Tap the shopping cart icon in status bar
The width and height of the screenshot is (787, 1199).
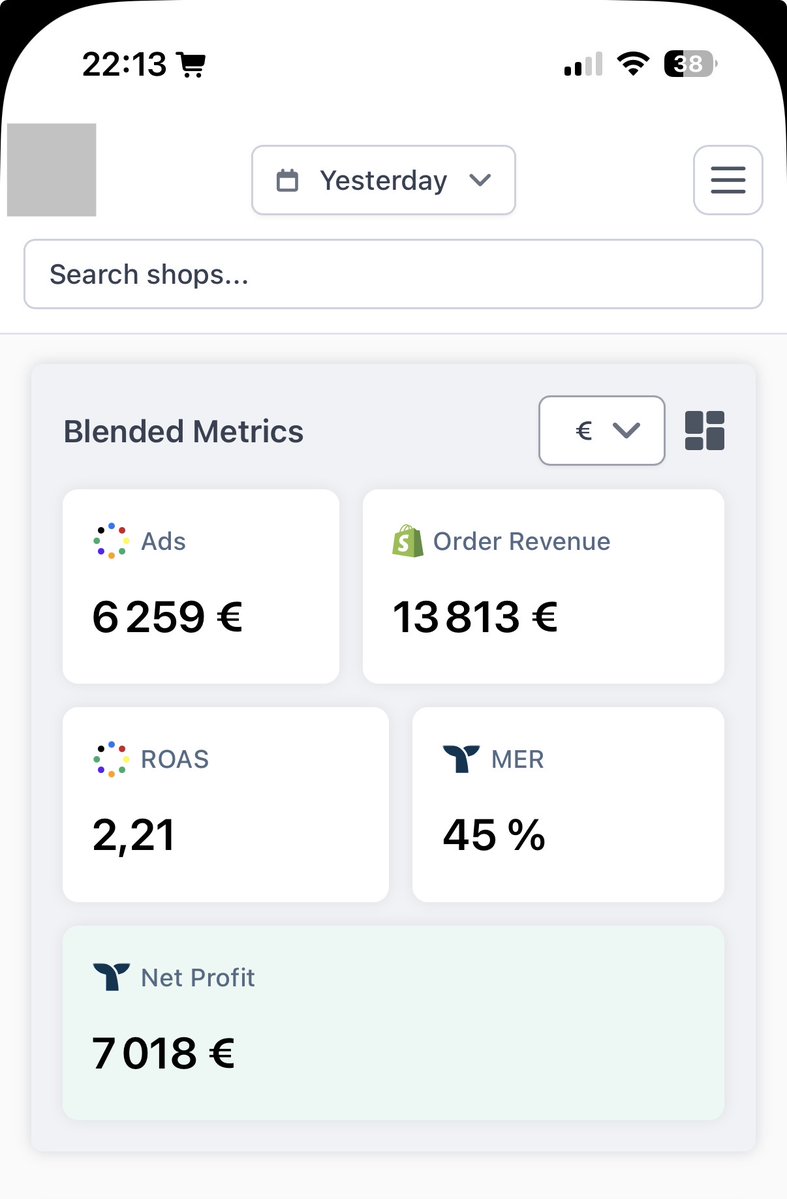click(x=191, y=65)
